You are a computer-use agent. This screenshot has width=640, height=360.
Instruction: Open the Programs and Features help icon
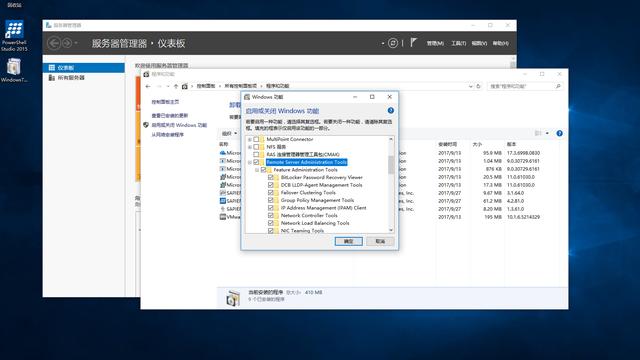pyautogui.click(x=560, y=133)
